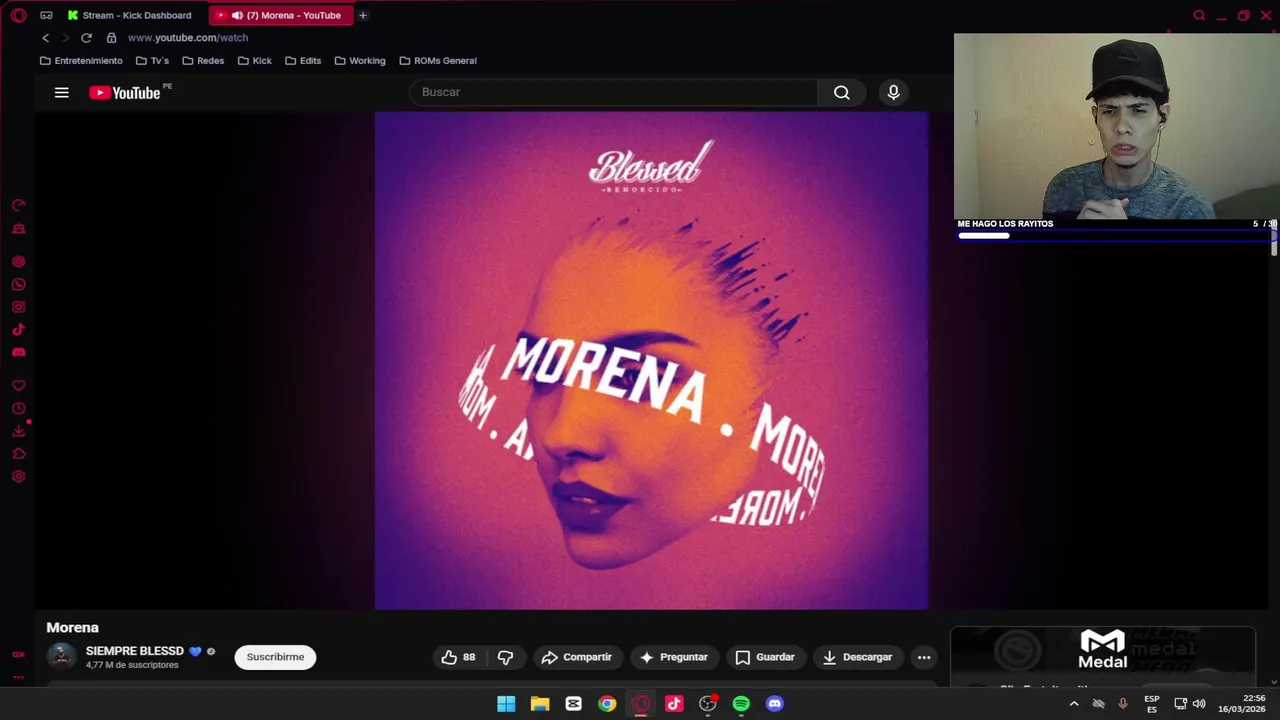The image size is (1280, 720).
Task: Click the Guardar save button
Action: click(x=765, y=657)
